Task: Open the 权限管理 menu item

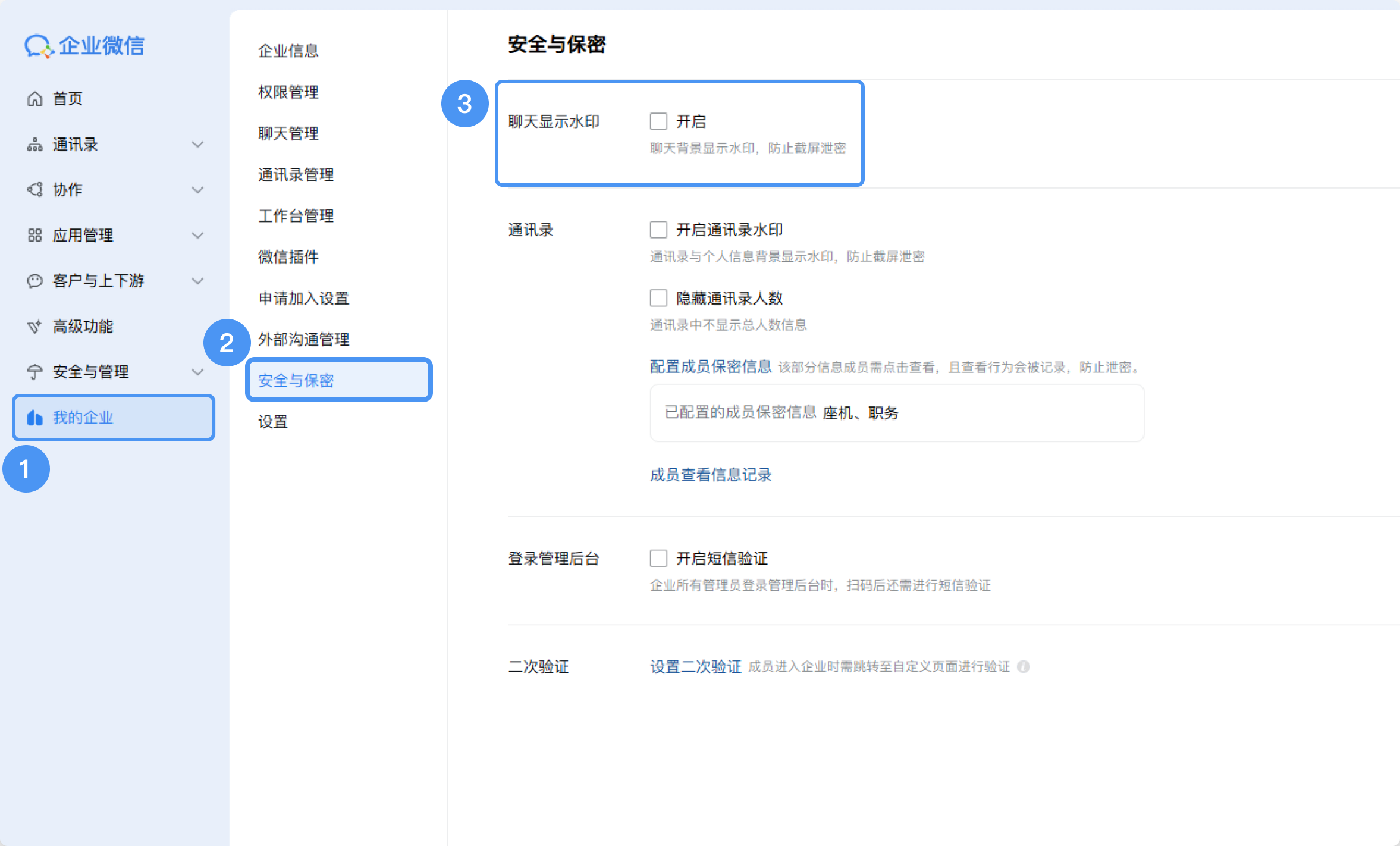Action: (288, 92)
